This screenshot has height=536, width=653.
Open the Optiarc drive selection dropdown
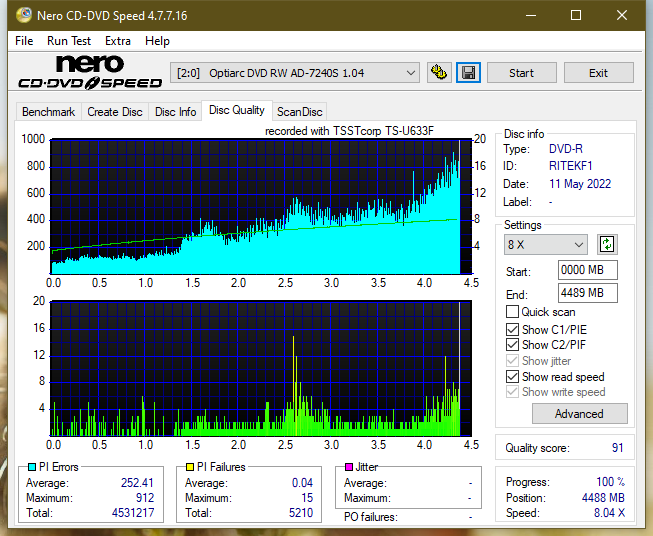[x=295, y=73]
